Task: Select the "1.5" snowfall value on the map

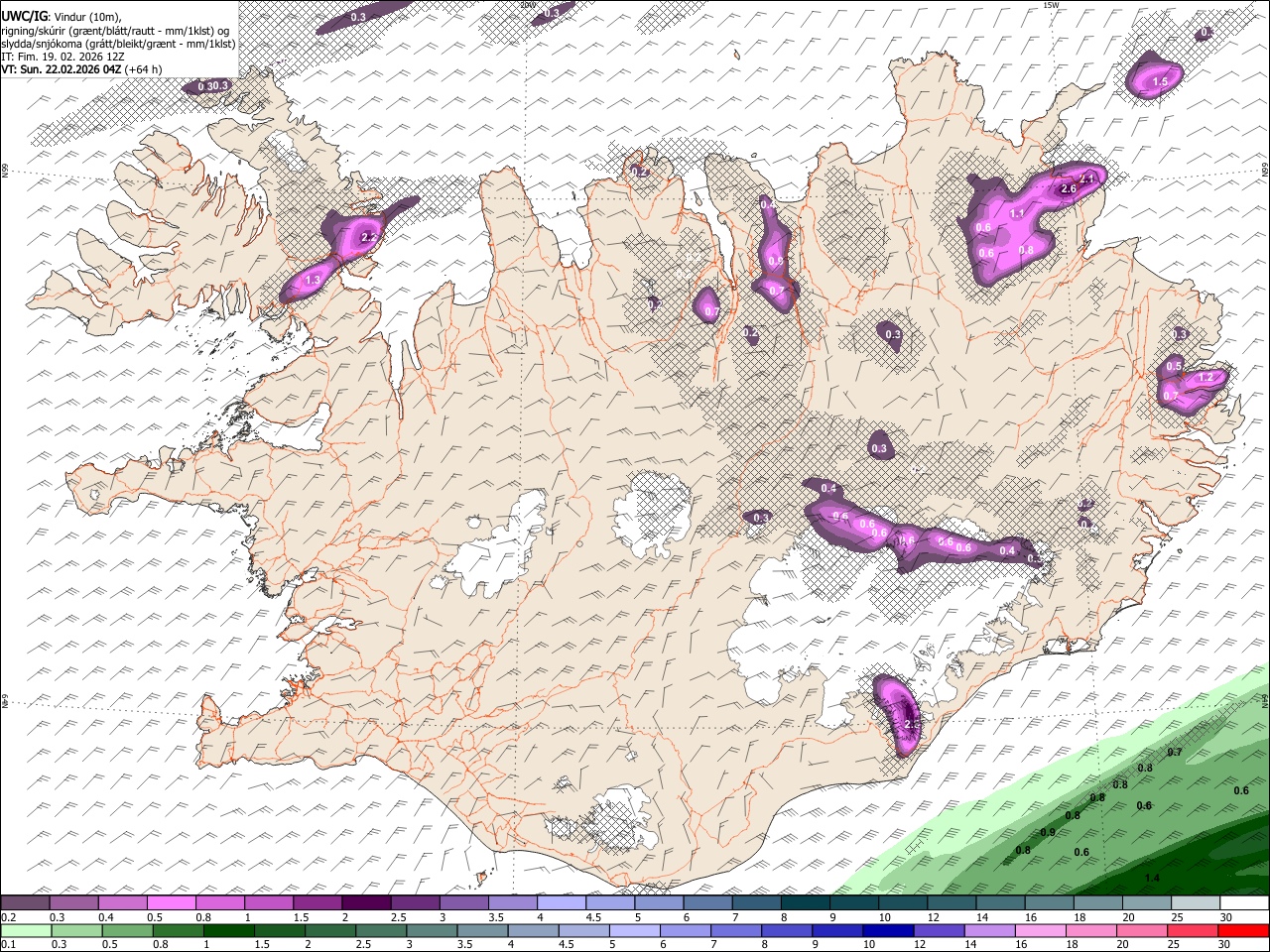Action: pyautogui.click(x=1160, y=81)
